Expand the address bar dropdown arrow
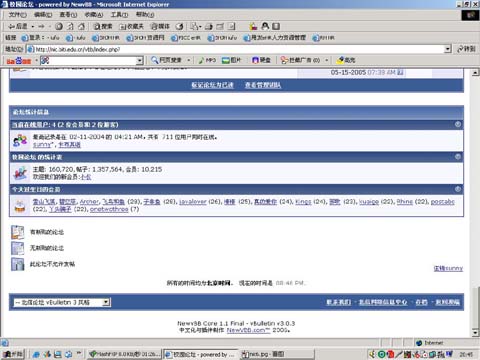This screenshot has height=360, width=480. click(x=448, y=49)
